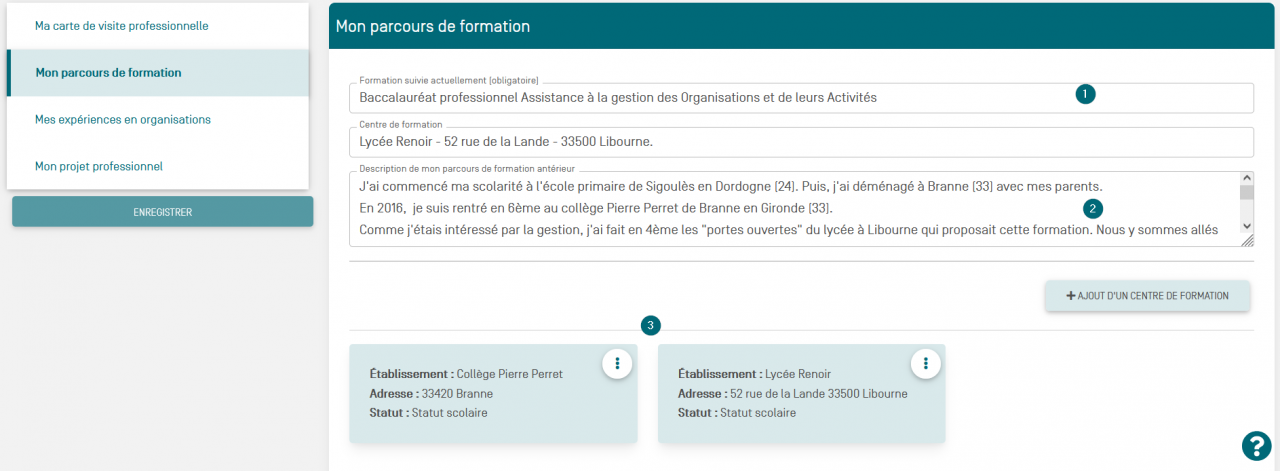The image size is (1280, 471).
Task: Click Ajout d'un centre de formation button
Action: 1147,296
